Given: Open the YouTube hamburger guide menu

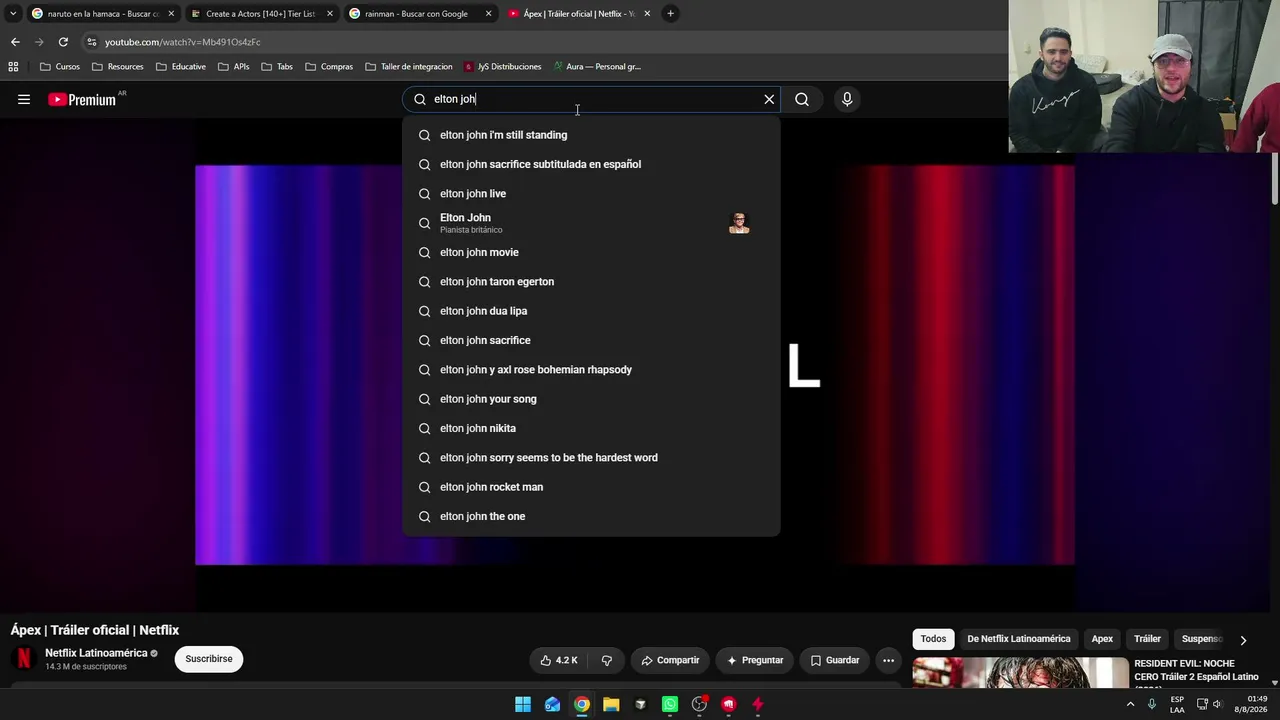Looking at the screenshot, I should click(24, 99).
